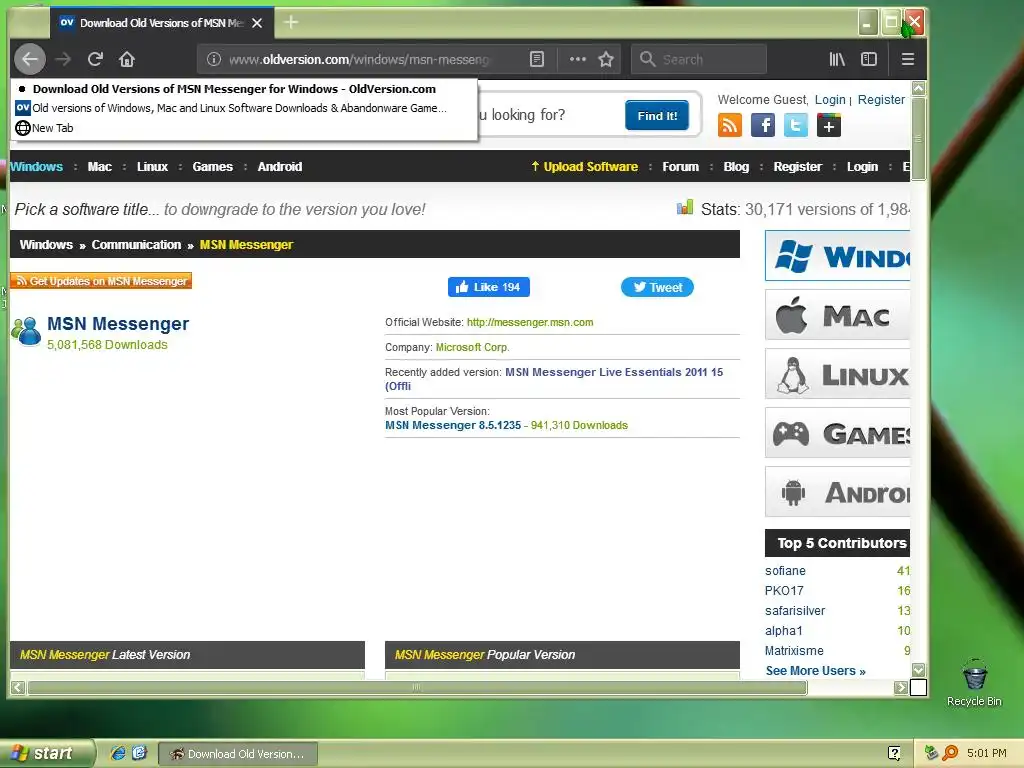This screenshot has width=1024, height=768.
Task: Click the Microsoft Corp. company link
Action: coord(472,347)
